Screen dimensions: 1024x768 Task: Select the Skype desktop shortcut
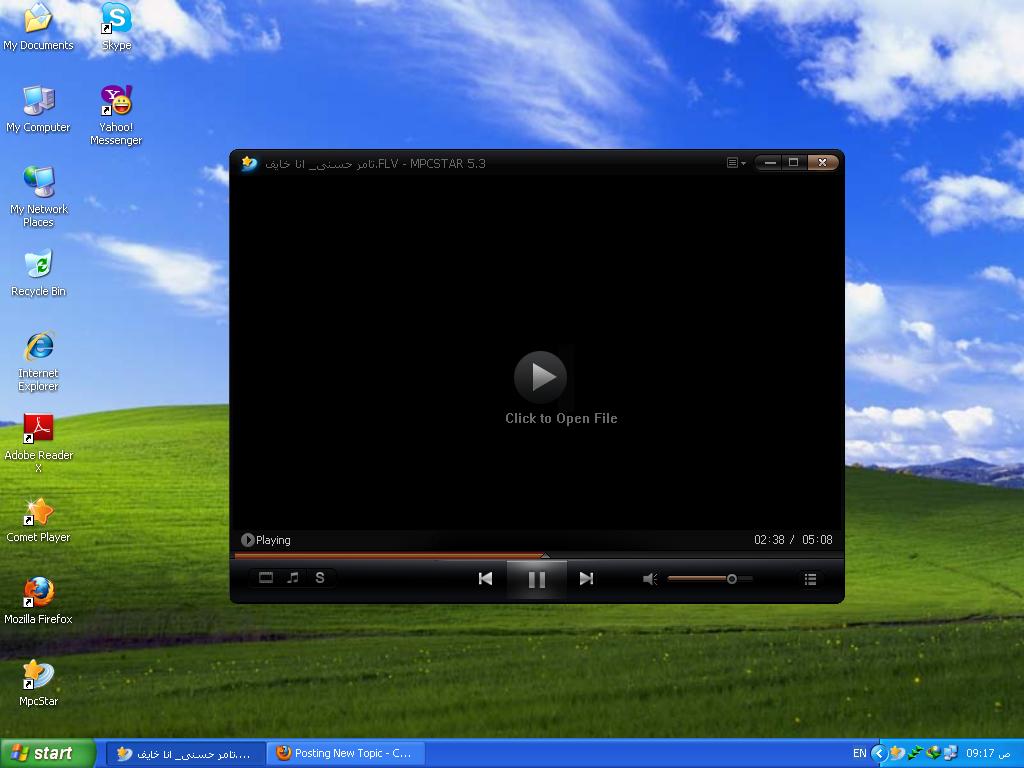click(116, 27)
